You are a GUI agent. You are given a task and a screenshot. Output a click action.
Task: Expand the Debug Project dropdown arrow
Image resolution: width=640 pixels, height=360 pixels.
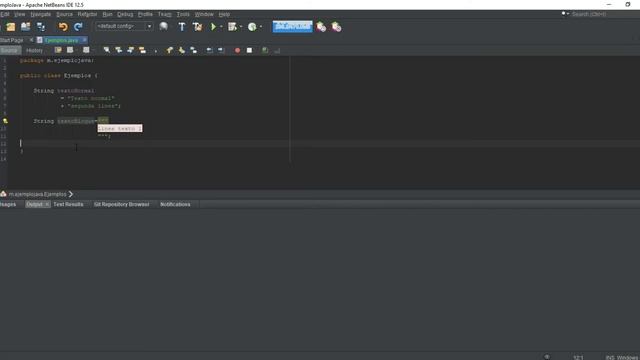click(241, 27)
